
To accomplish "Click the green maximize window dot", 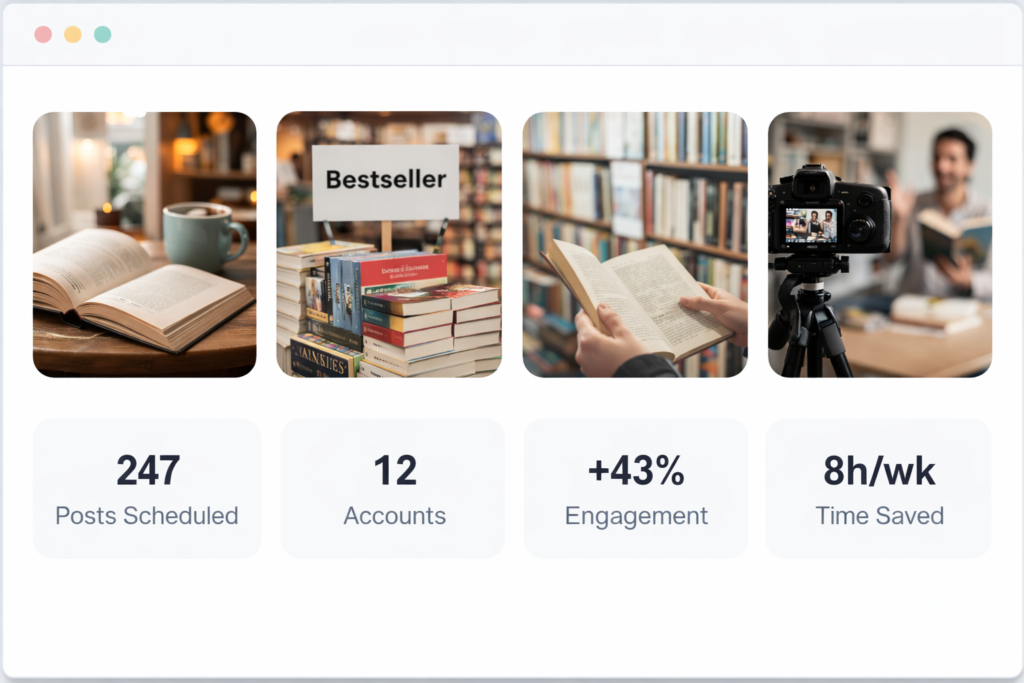I will pos(102,35).
